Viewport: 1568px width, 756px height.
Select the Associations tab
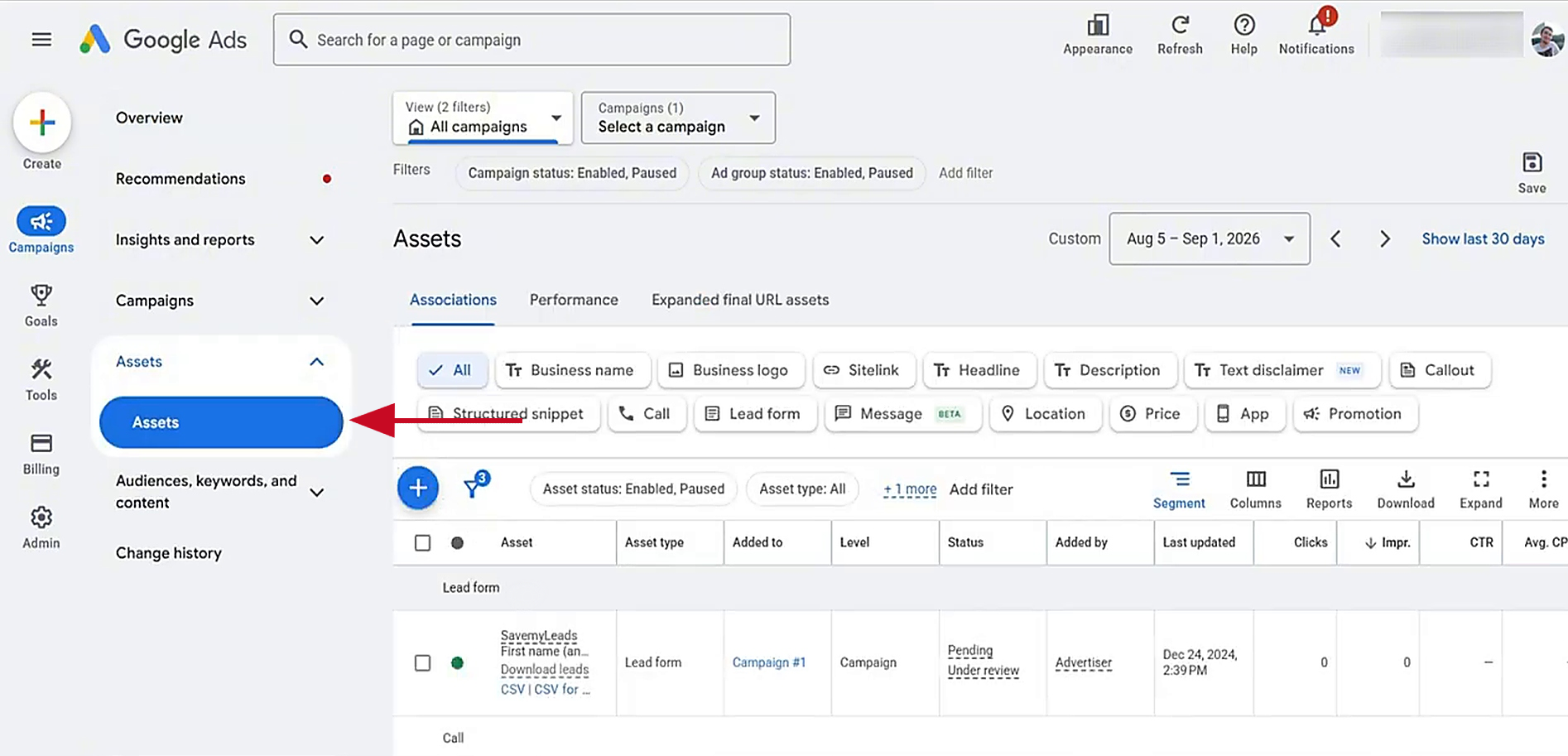(453, 300)
